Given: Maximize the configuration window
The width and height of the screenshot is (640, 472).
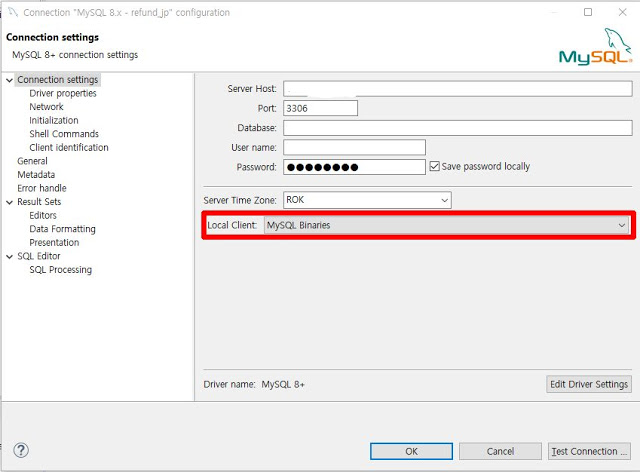Looking at the screenshot, I should click(x=588, y=12).
